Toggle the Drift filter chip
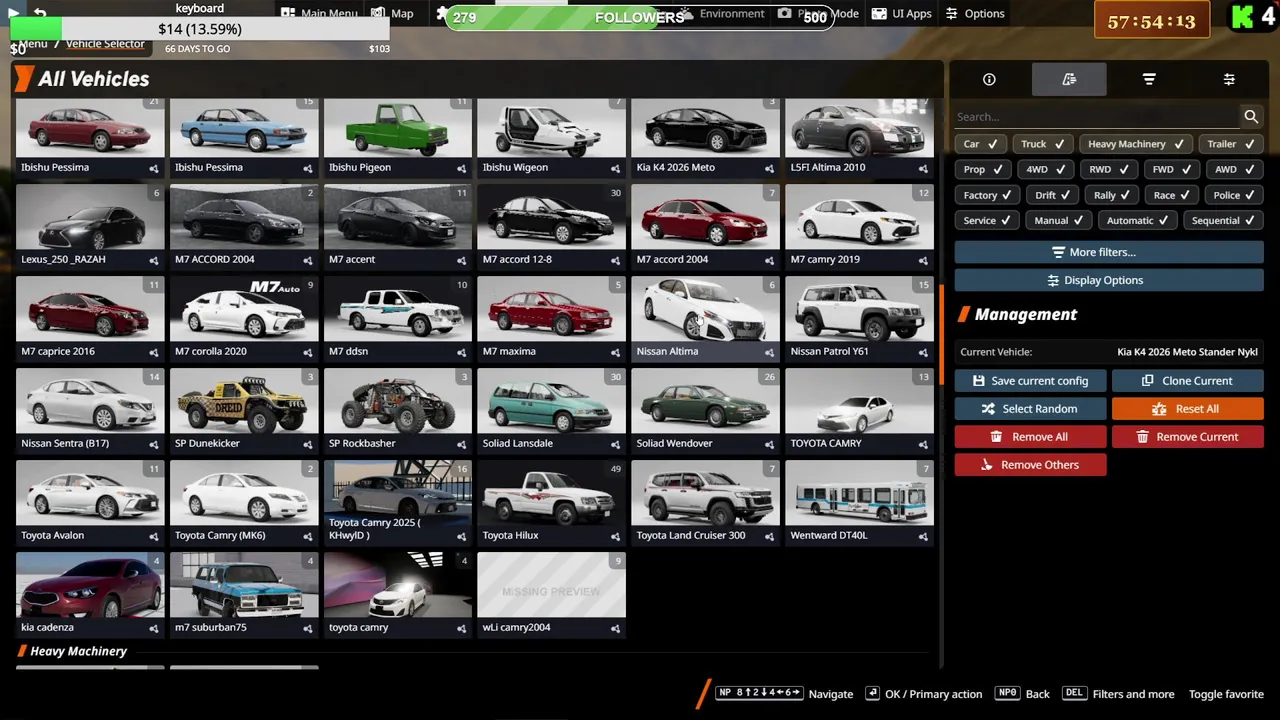The width and height of the screenshot is (1280, 720). click(1053, 195)
